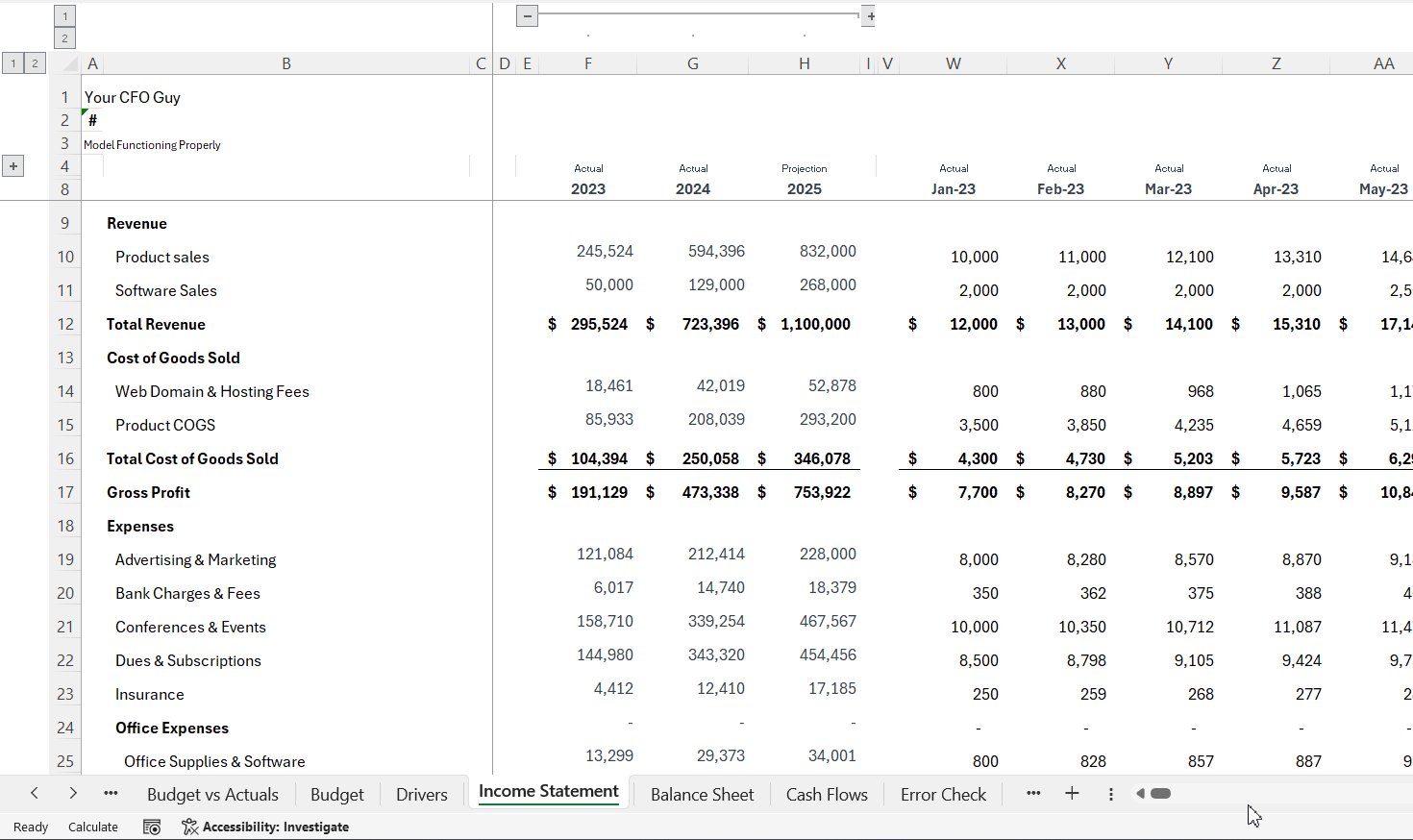1413x840 pixels.
Task: Select column X header
Action: (x=1061, y=63)
